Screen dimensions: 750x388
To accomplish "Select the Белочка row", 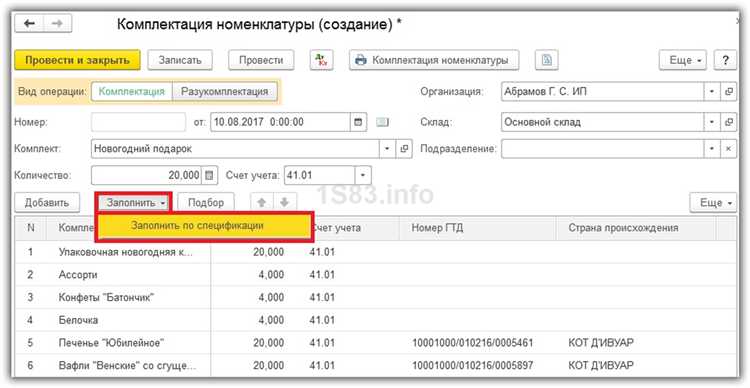I will [375, 320].
